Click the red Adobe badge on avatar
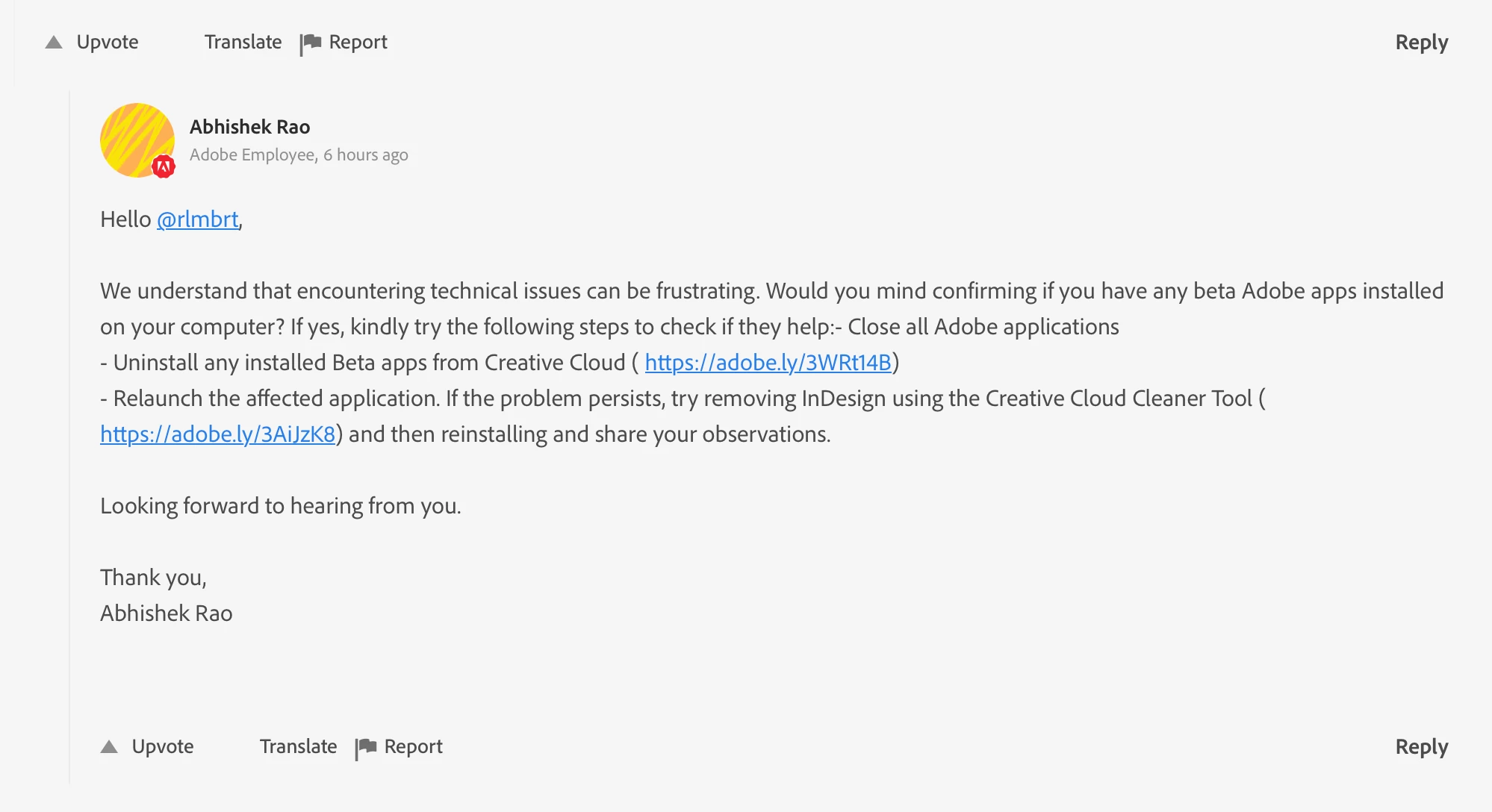1492x812 pixels. (x=164, y=166)
